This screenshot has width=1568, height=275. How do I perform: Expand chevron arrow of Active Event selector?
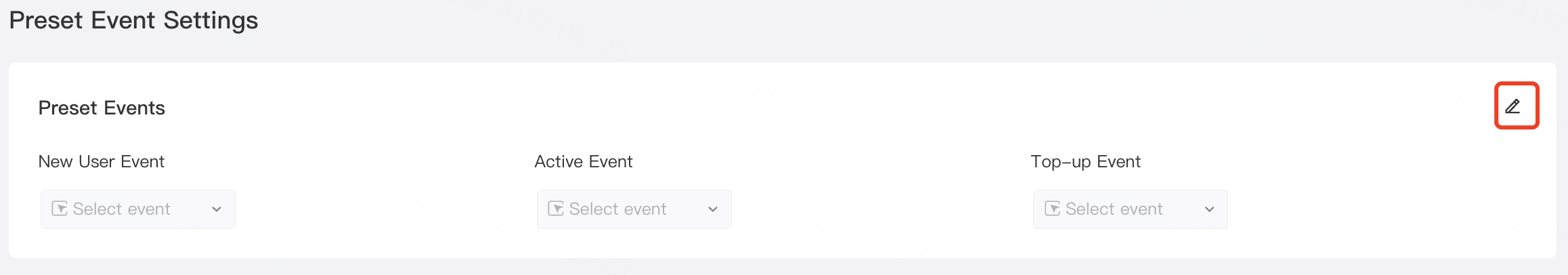713,209
